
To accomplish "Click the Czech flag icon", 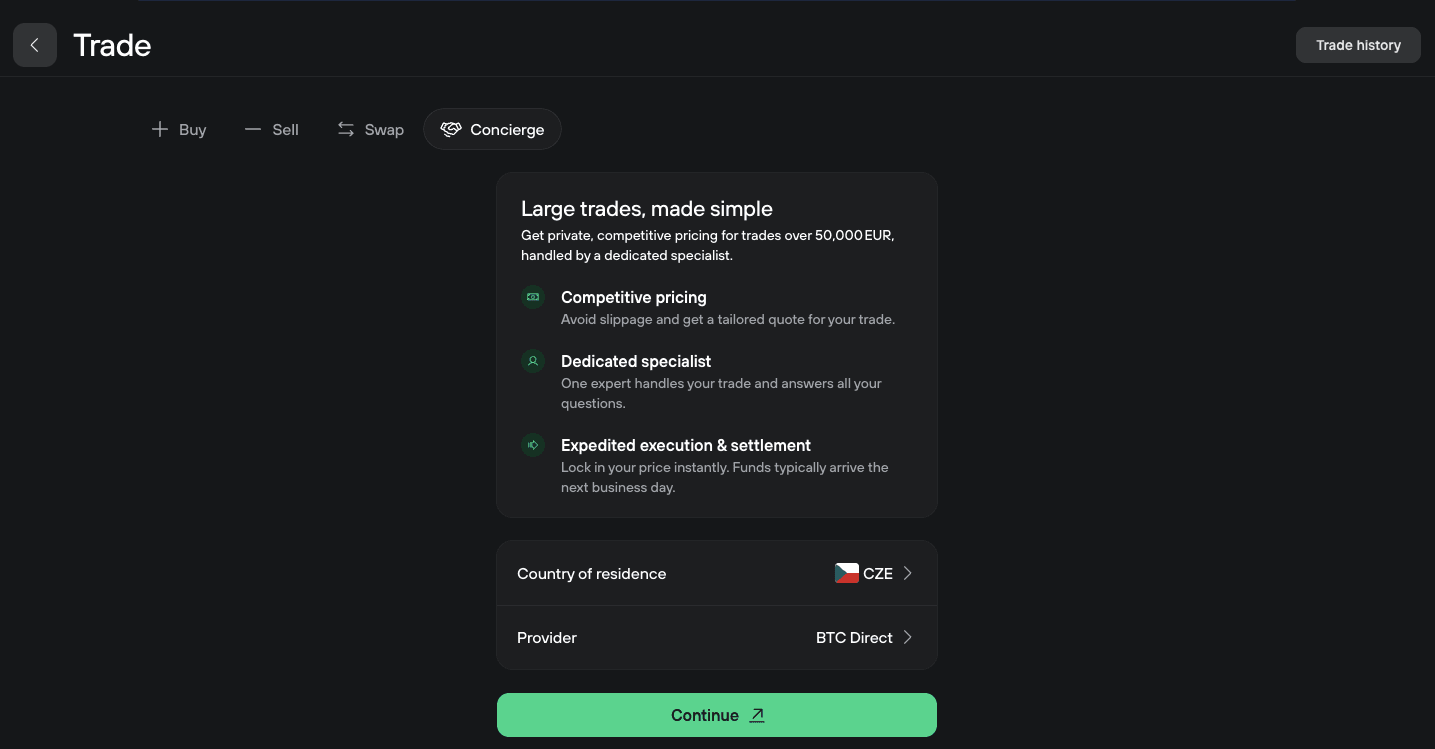I will 846,573.
